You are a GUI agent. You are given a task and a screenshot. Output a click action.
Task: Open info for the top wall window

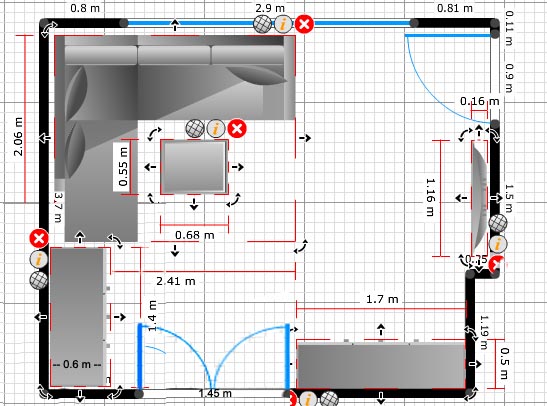283,24
